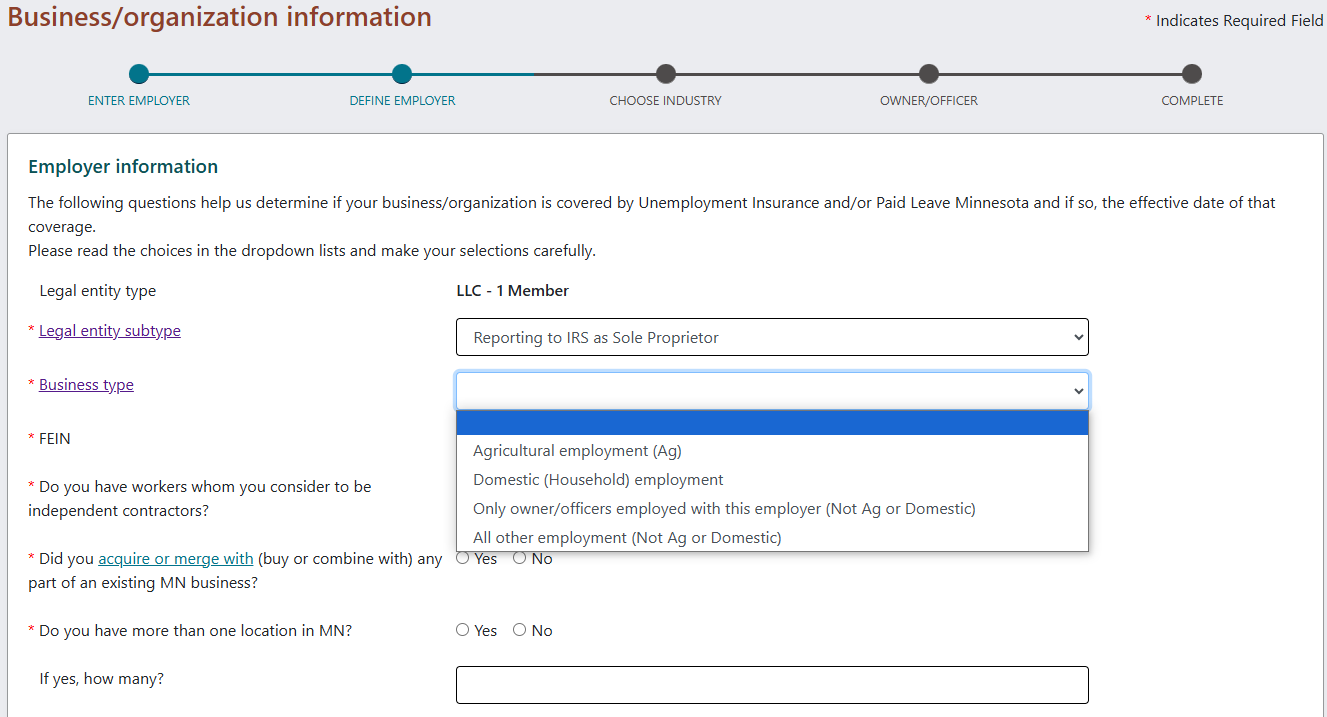Open the Legal entity subtype help link
The height and width of the screenshot is (717, 1327).
click(x=109, y=330)
